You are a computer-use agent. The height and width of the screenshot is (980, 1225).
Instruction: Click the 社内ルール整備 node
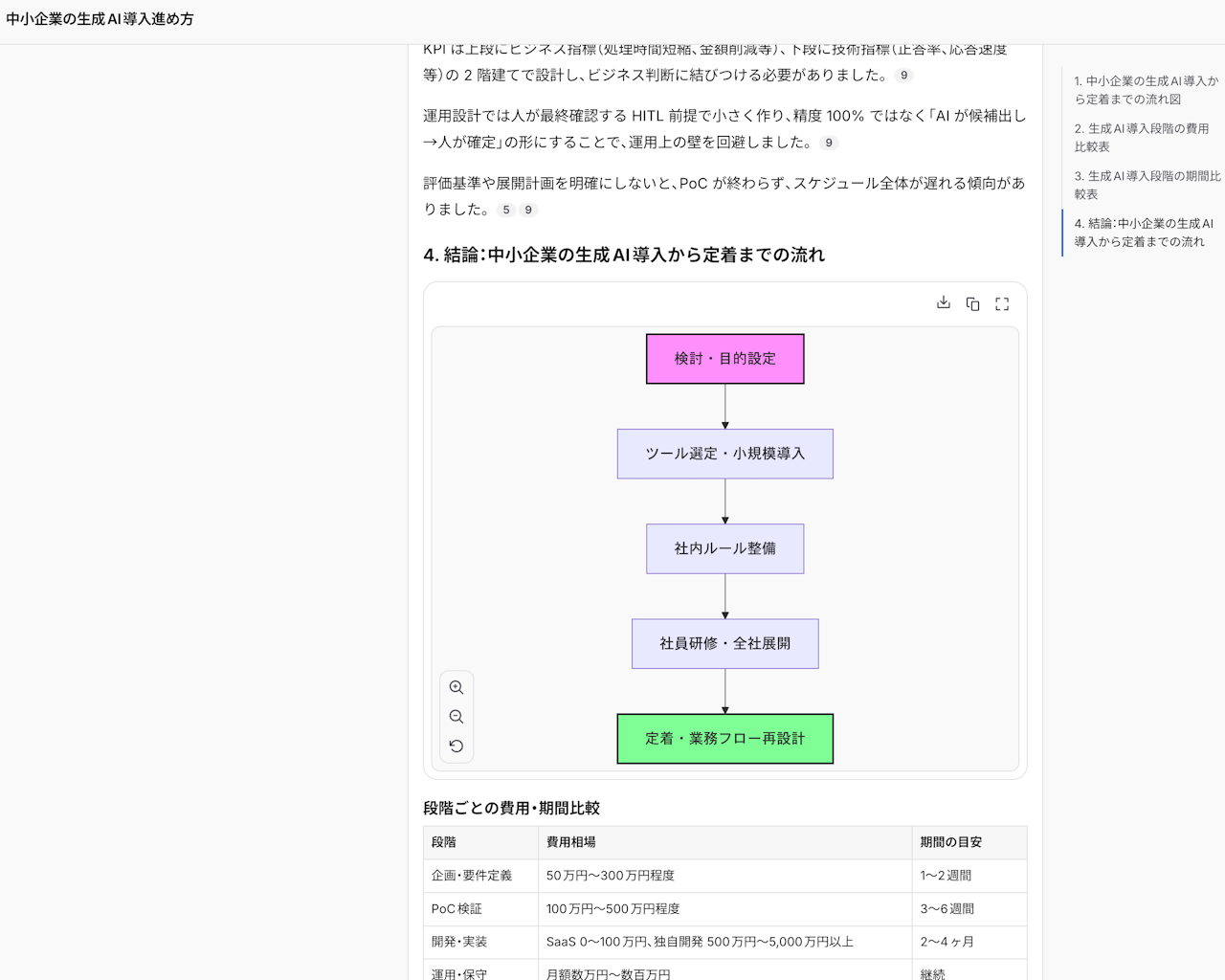[725, 548]
